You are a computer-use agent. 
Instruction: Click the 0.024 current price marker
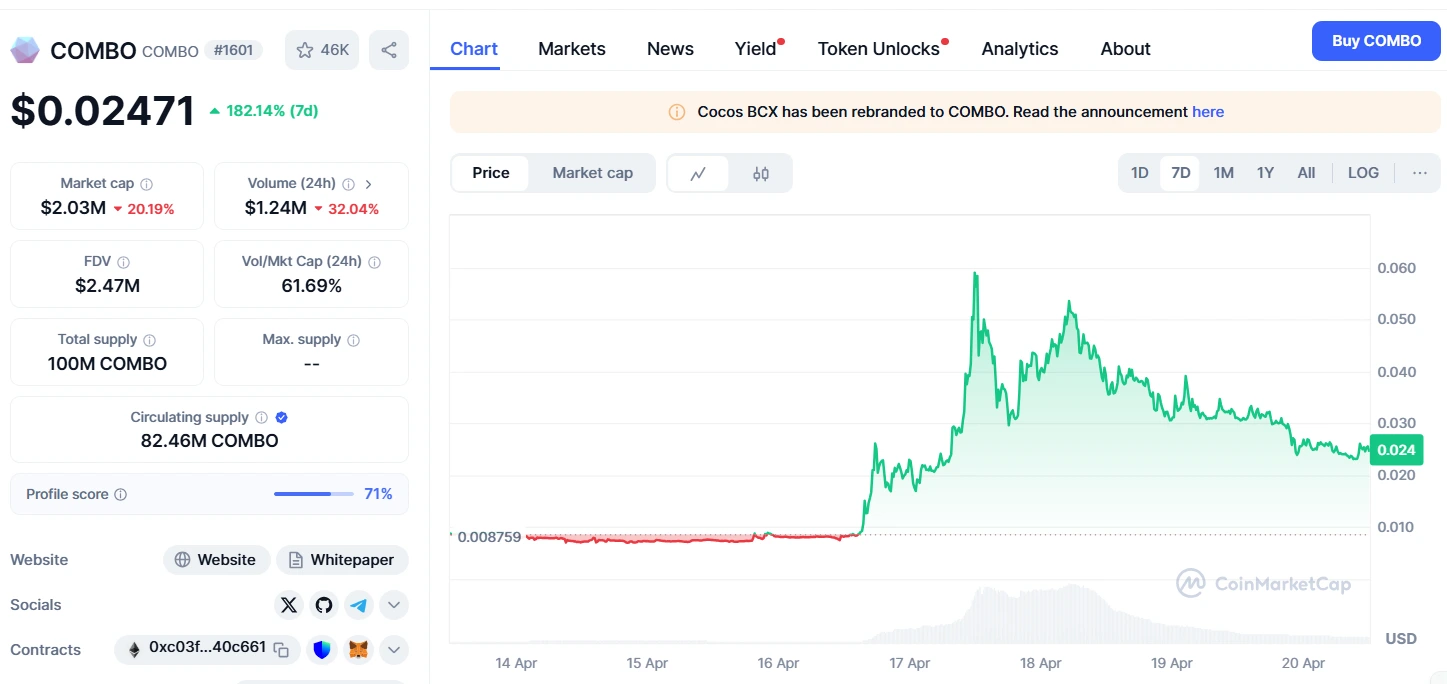click(1396, 450)
